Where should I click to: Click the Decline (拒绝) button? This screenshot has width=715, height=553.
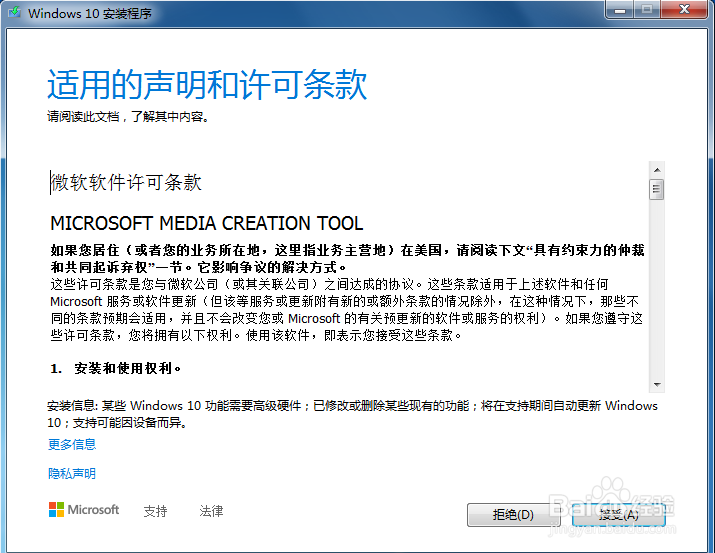point(513,515)
